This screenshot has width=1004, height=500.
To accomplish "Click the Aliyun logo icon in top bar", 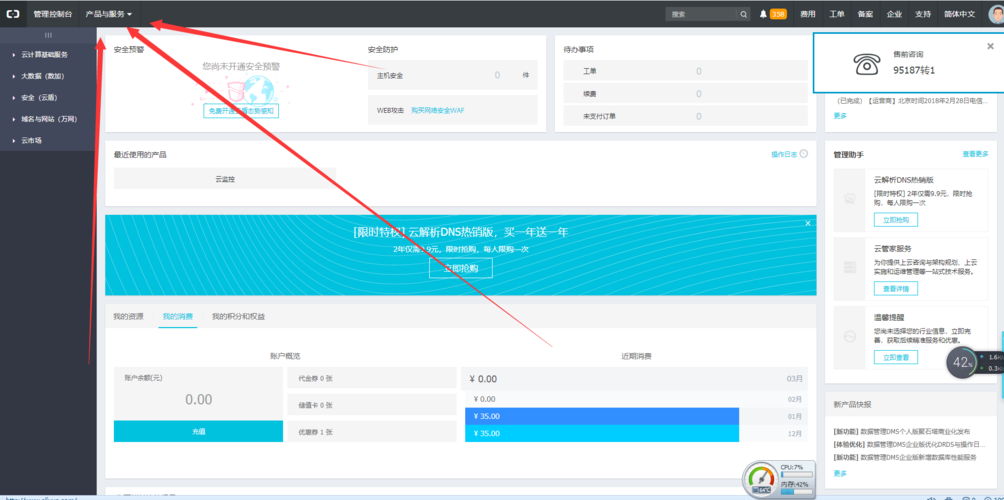I will [13, 13].
